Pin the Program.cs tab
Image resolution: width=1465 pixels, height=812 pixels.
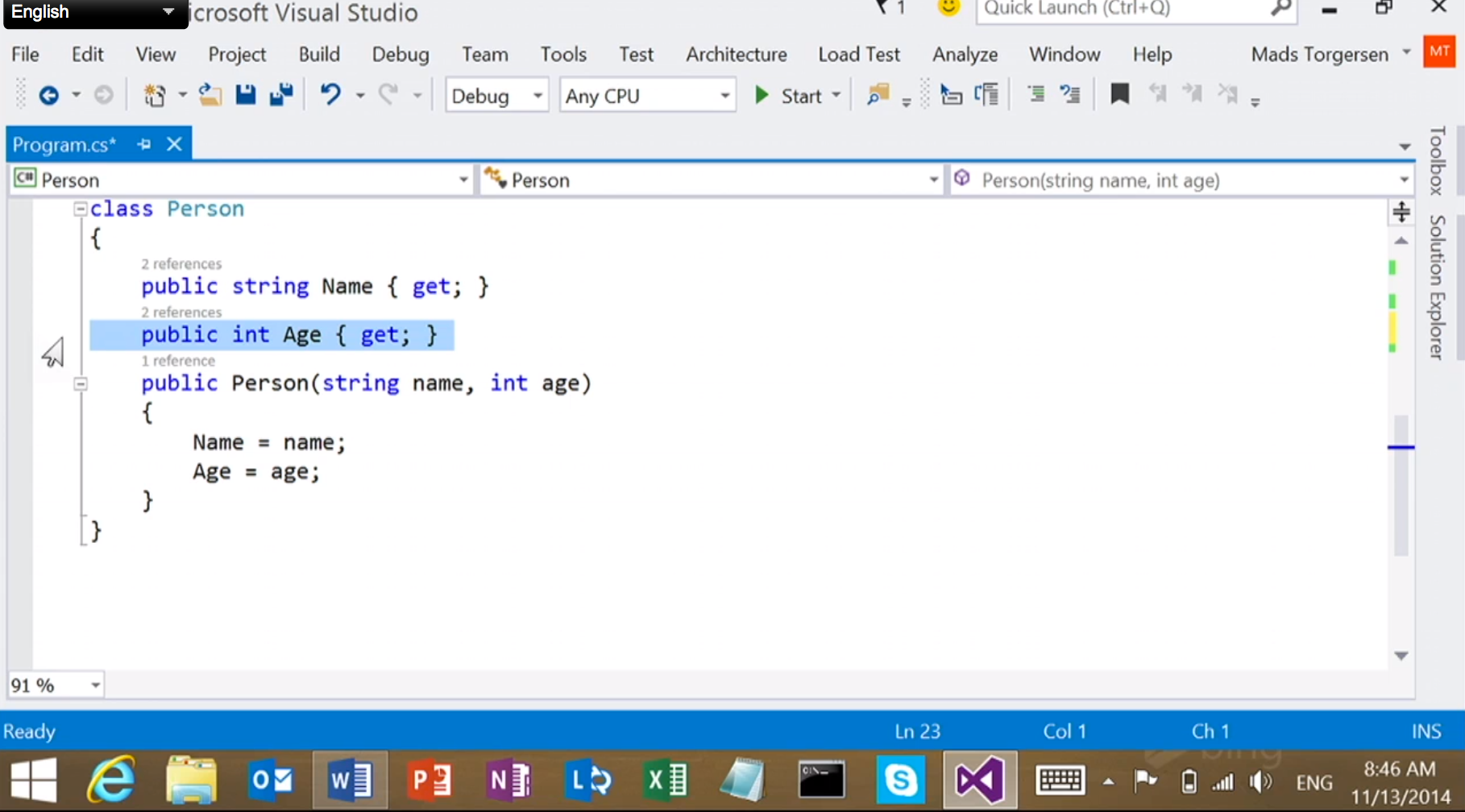(x=144, y=144)
